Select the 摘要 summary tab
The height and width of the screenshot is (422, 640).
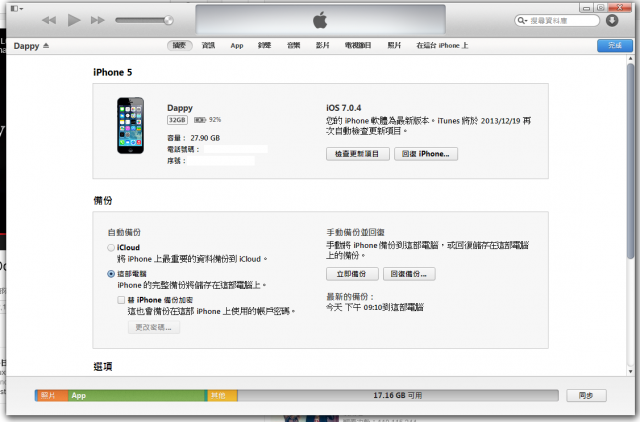point(180,45)
